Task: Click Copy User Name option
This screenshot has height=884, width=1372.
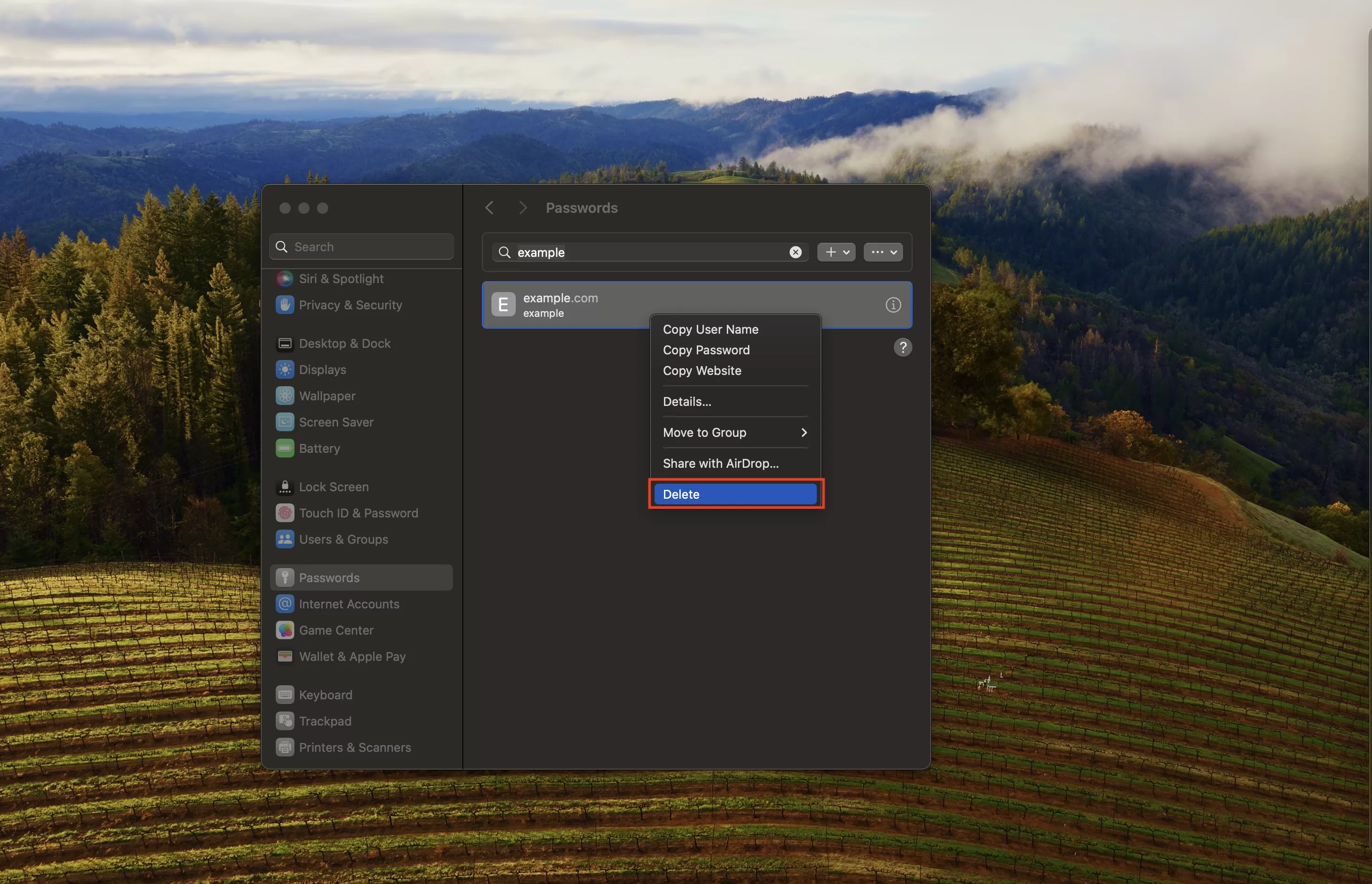Action: coord(710,329)
